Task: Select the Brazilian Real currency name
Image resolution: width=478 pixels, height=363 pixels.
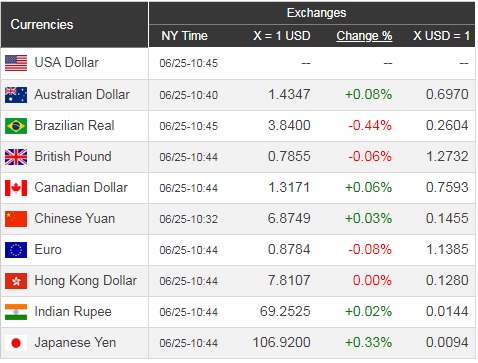Action: click(74, 126)
